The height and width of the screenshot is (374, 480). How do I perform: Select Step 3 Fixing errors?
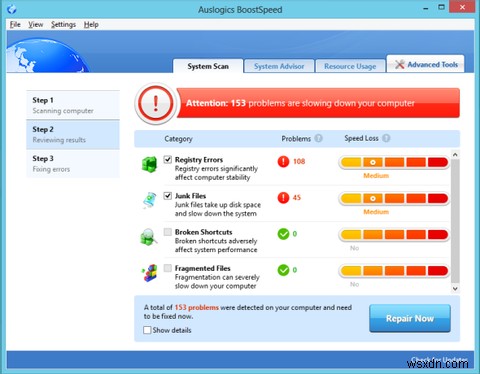73,163
